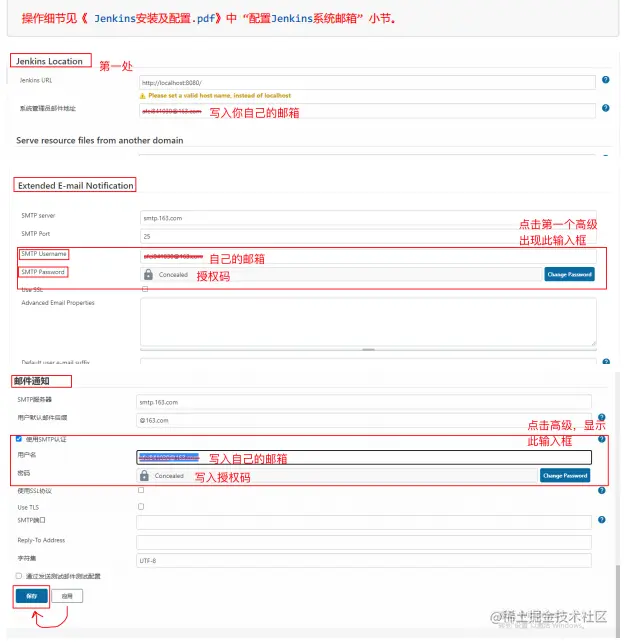Viewport: 625px width, 642px height.
Task: Focus the system admin email address field
Action: [367, 111]
